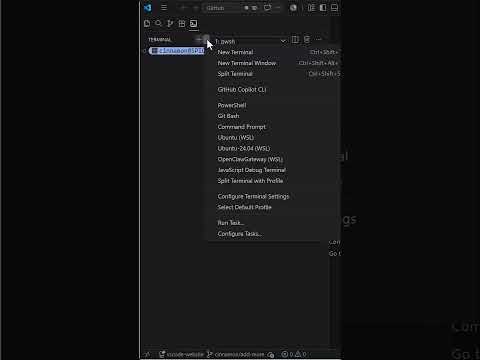The width and height of the screenshot is (480, 360).
Task: Click the TERMINAL panel title
Action: [x=159, y=40]
